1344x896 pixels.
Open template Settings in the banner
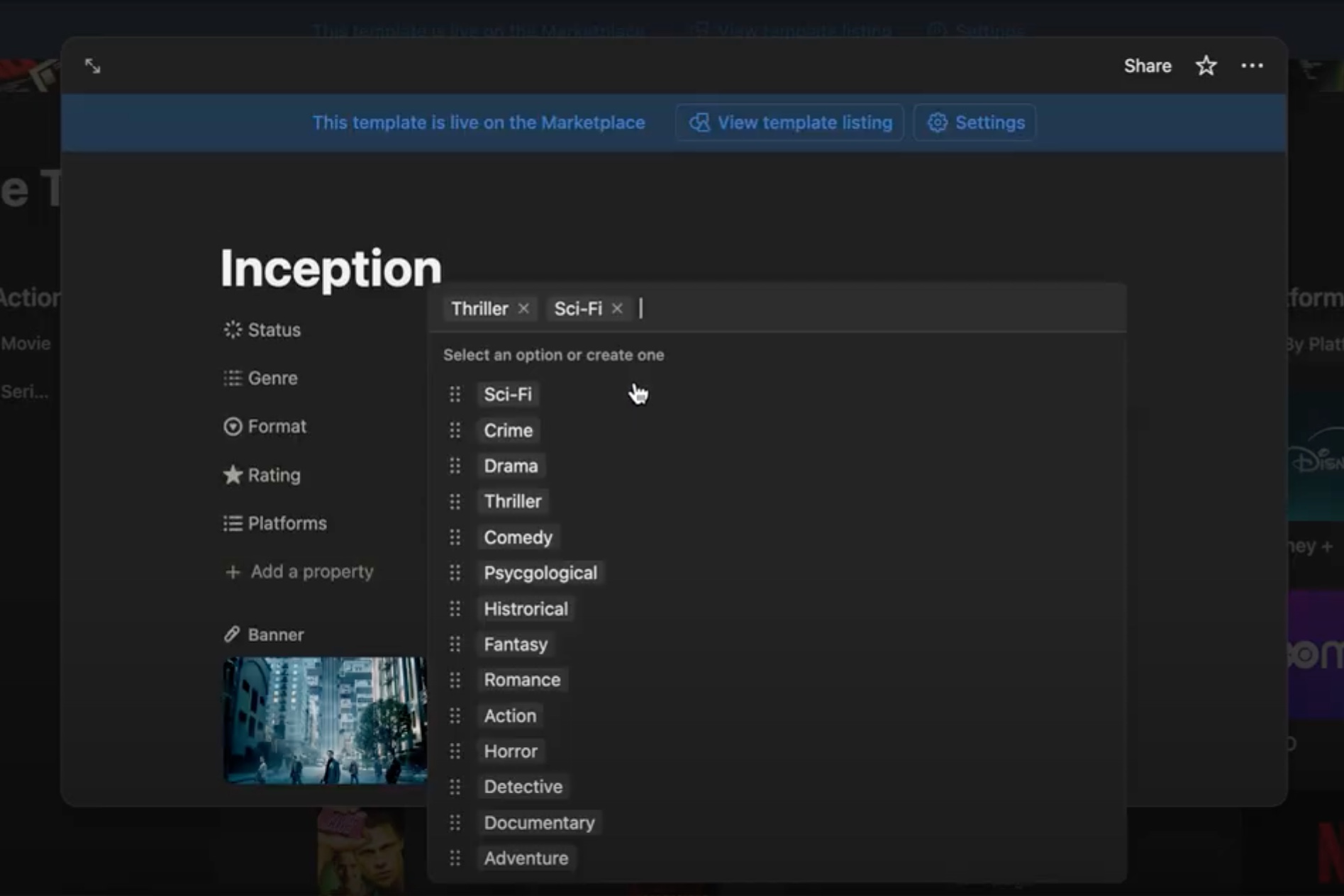point(976,123)
